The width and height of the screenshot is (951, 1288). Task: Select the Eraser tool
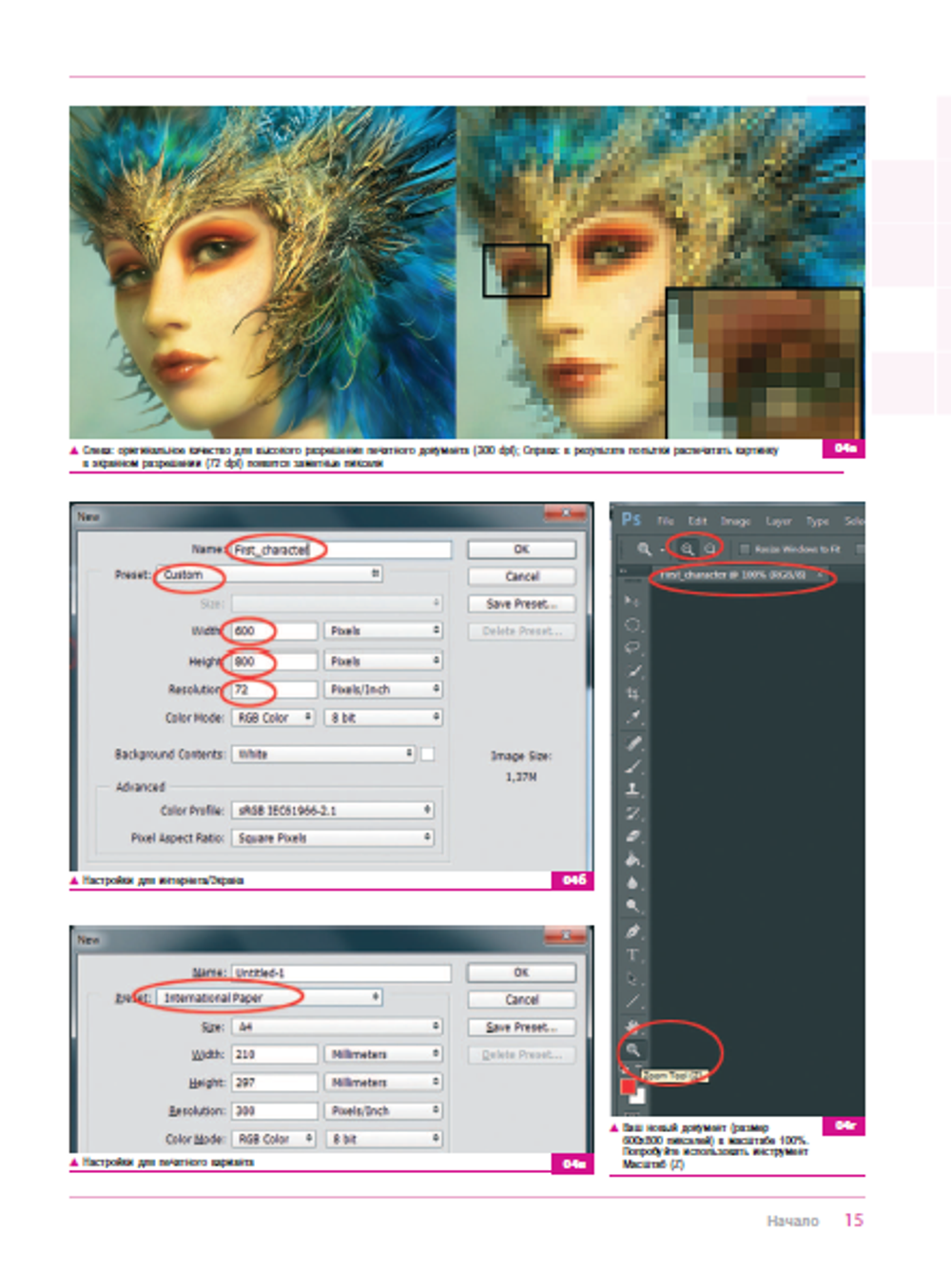tap(631, 834)
